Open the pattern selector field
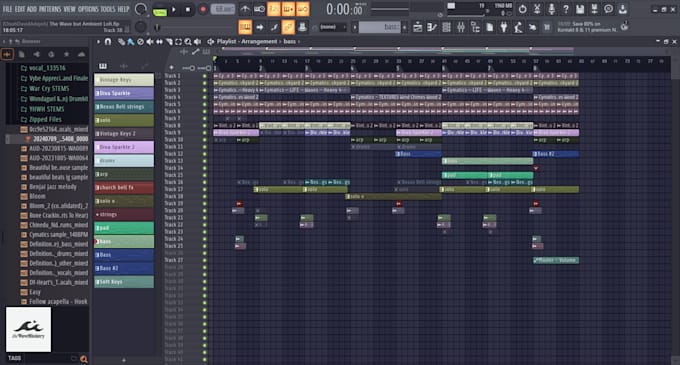This screenshot has width=680, height=365. (x=380, y=27)
